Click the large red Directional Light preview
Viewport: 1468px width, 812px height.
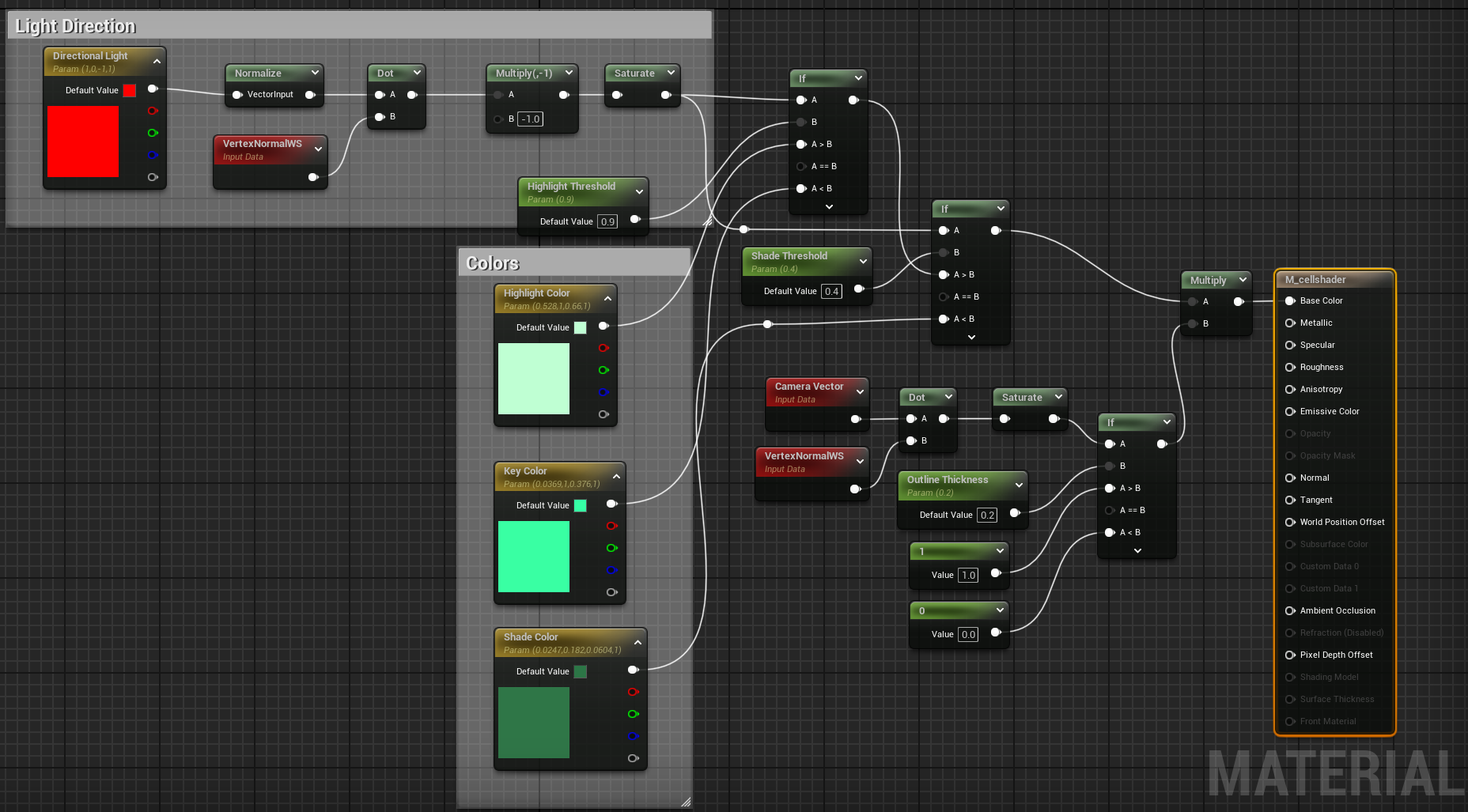click(83, 142)
